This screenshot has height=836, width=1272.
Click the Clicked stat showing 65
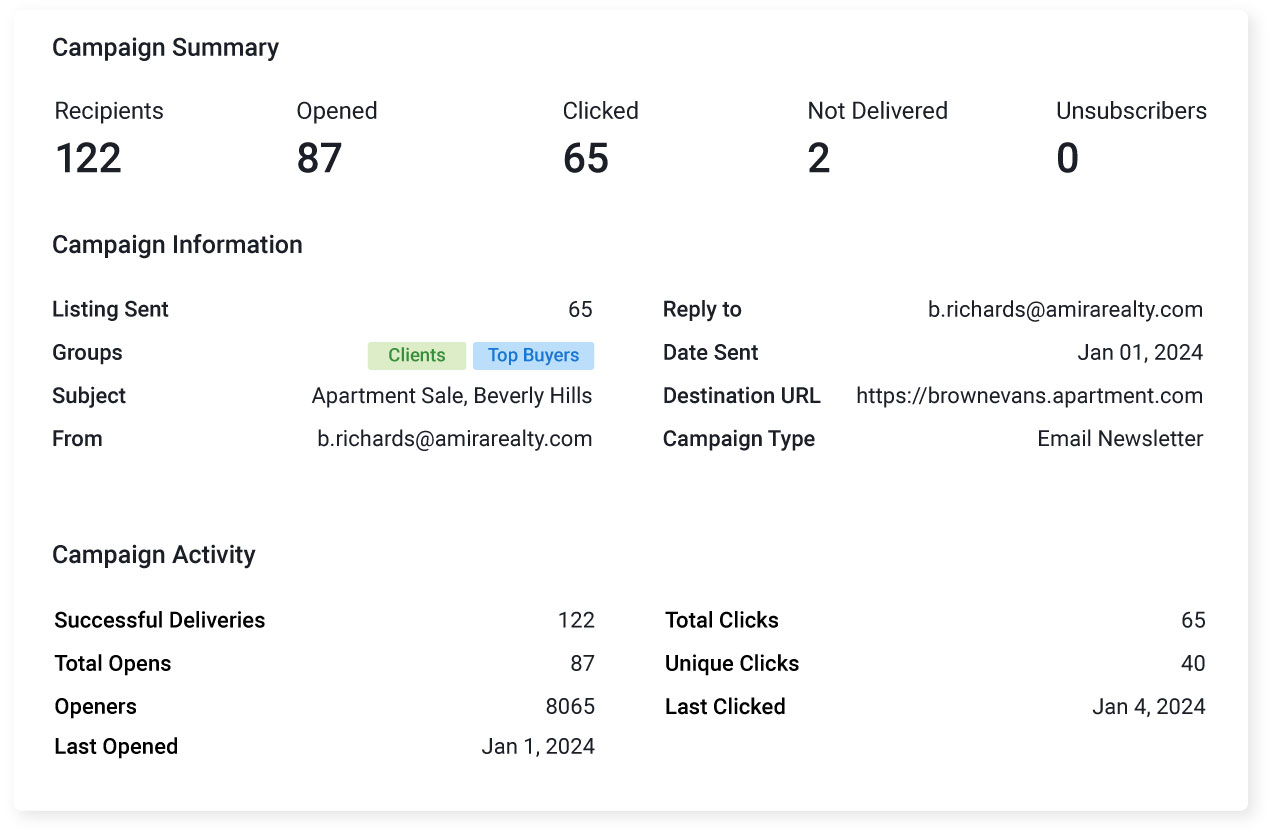tap(586, 158)
